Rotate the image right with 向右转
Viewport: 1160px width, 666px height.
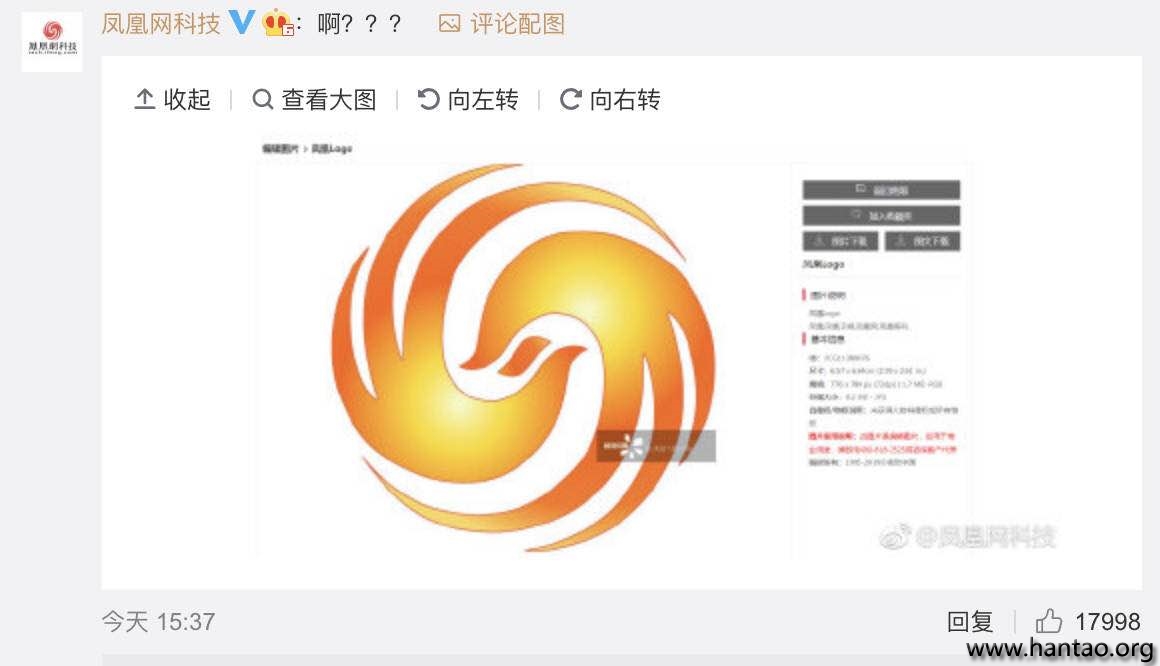coord(610,99)
